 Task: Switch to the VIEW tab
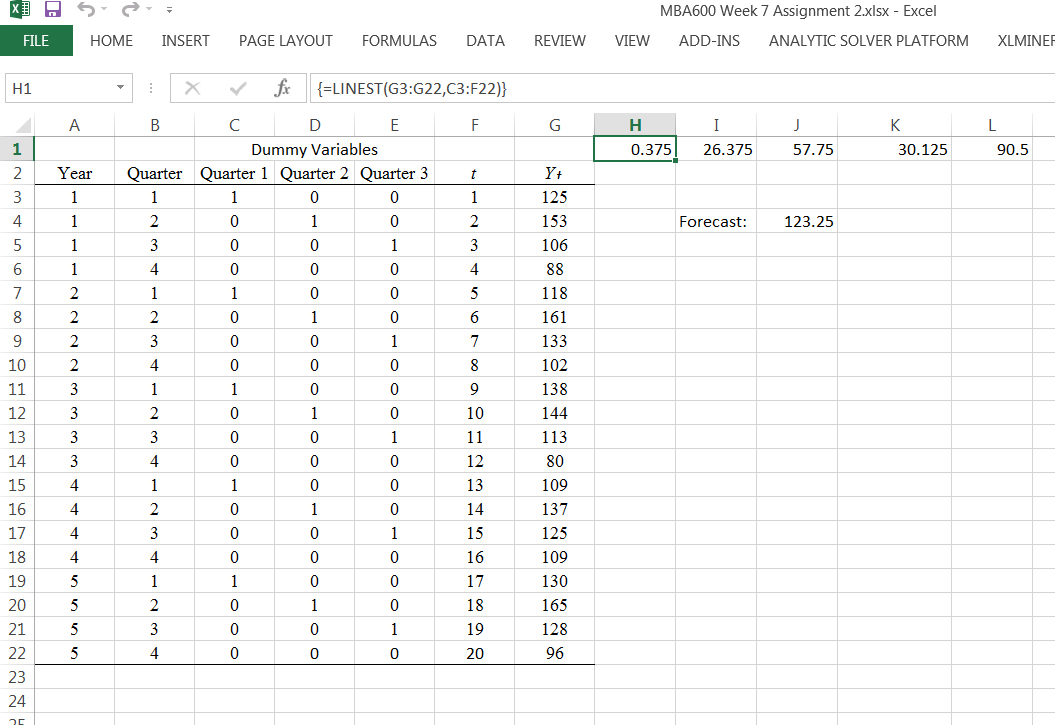[x=632, y=40]
